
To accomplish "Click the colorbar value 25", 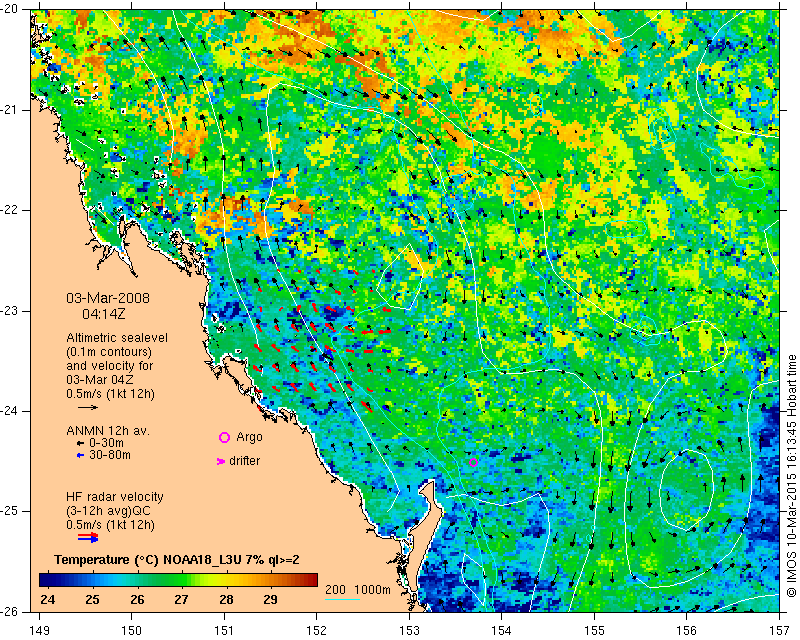I will point(92,599).
